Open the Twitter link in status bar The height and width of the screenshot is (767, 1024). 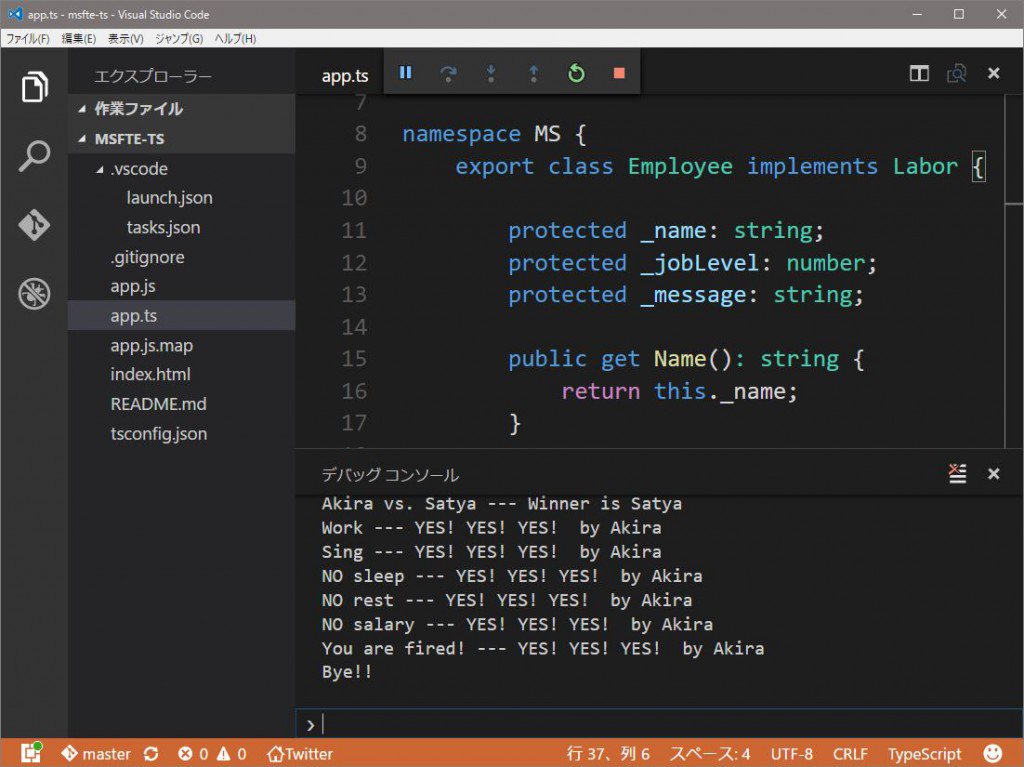(299, 753)
